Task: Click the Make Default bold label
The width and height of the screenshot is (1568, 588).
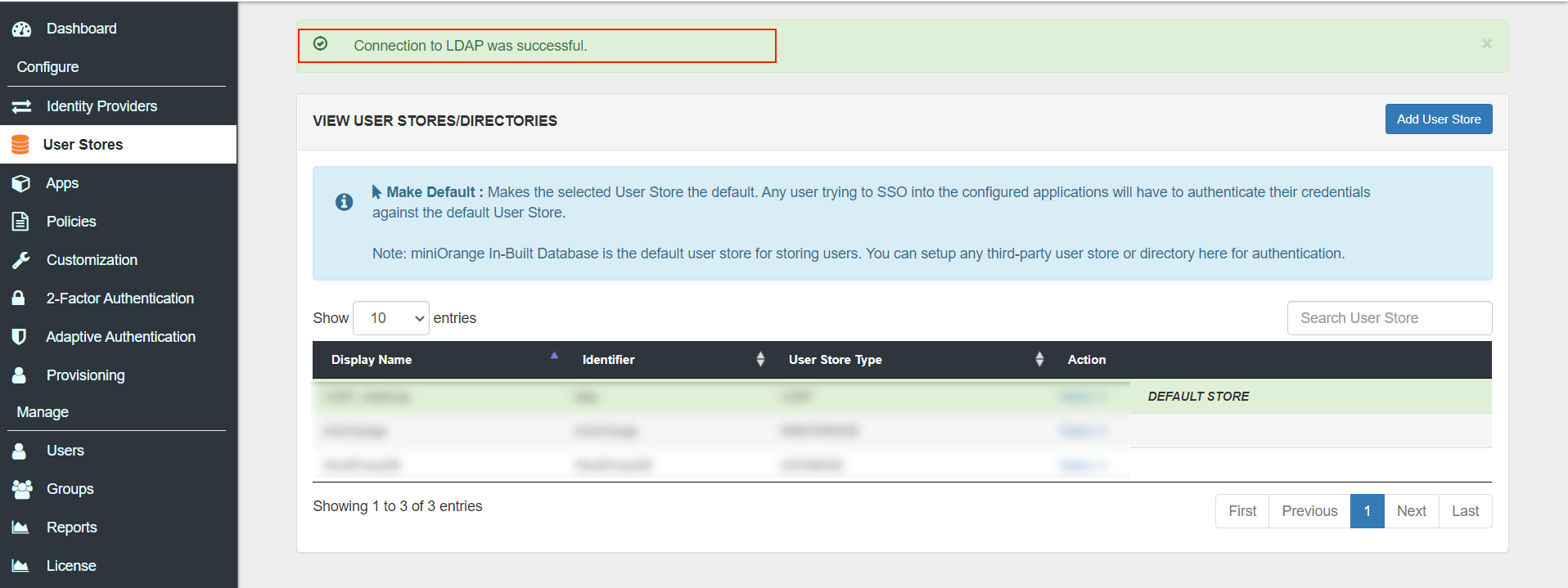Action: pyautogui.click(x=435, y=192)
